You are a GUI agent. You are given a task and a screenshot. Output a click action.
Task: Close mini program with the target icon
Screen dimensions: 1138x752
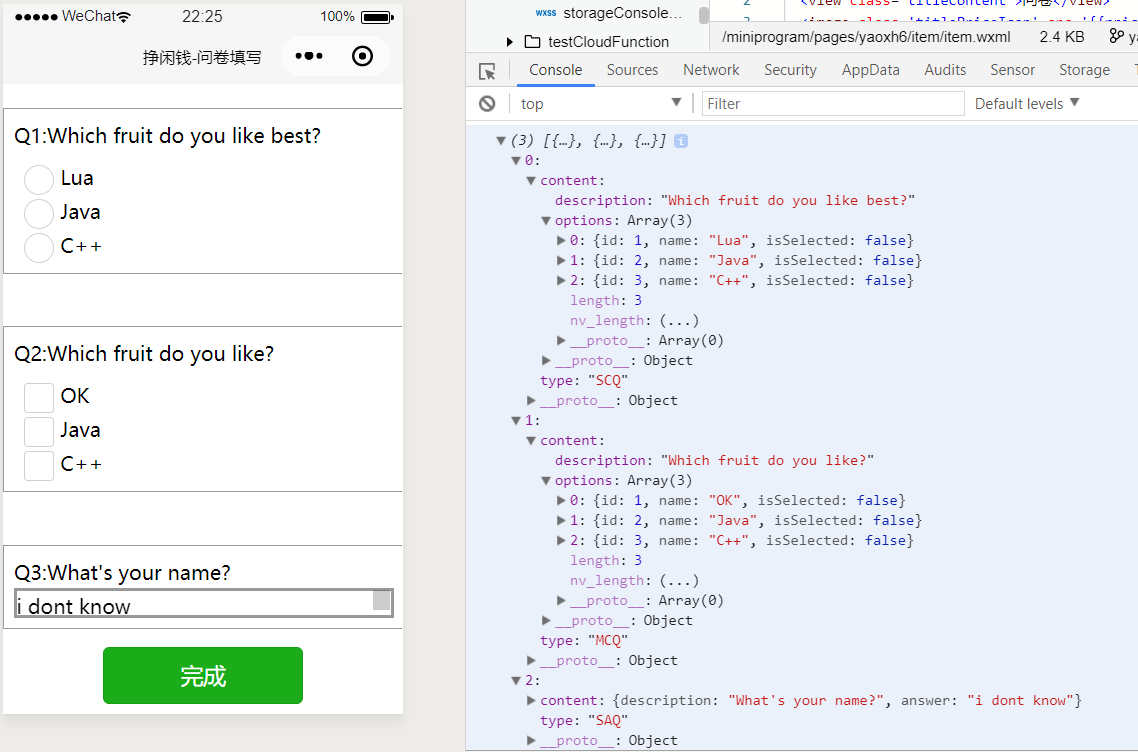tap(362, 56)
